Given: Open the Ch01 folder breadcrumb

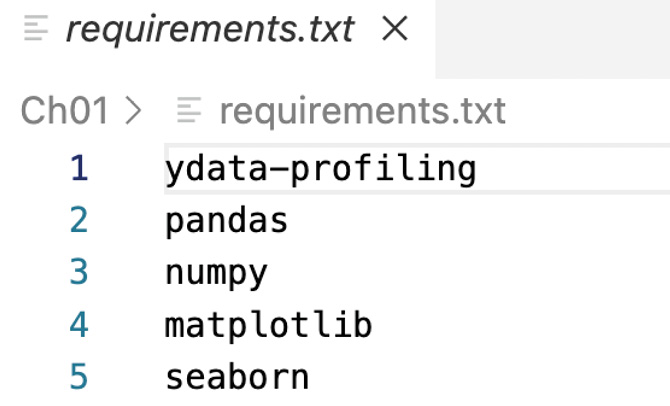Looking at the screenshot, I should tap(65, 111).
